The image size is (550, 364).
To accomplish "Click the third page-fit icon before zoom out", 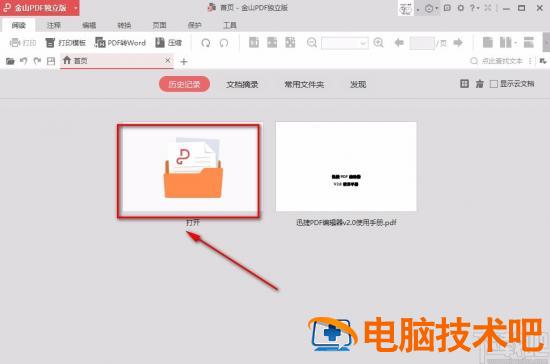I will (290, 42).
